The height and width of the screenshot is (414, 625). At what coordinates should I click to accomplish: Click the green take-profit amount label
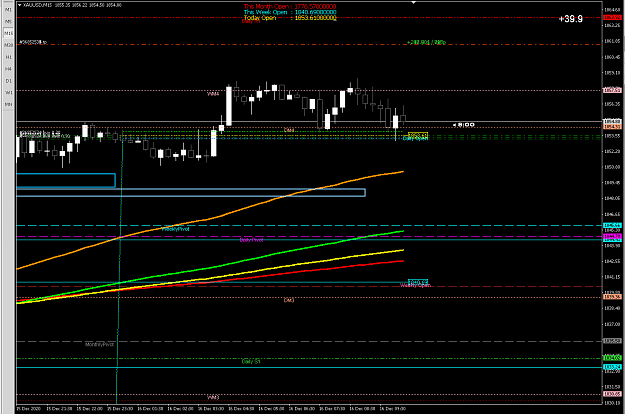[426, 42]
